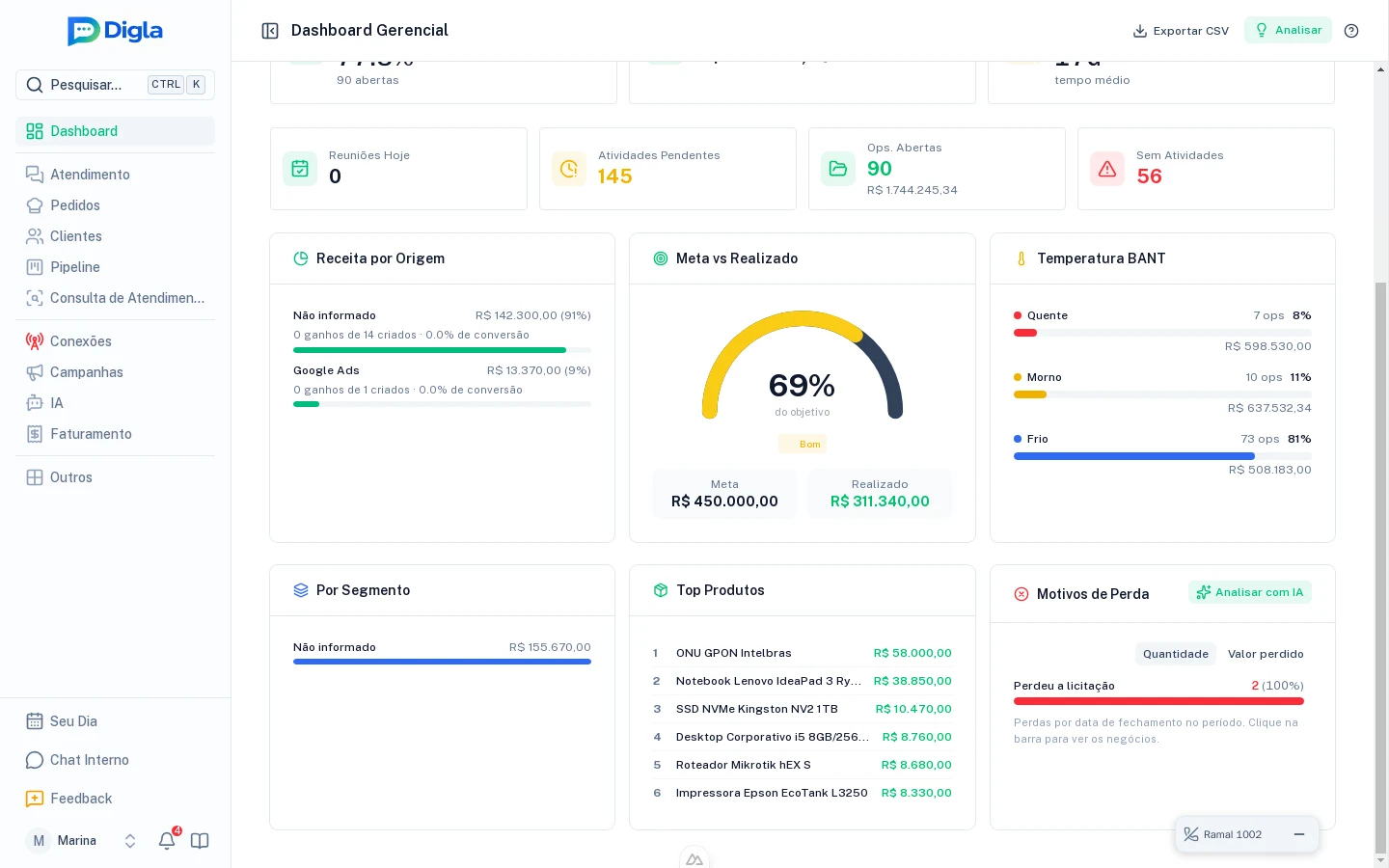The width and height of the screenshot is (1389, 868).
Task: Switch to Quantidade view
Action: [x=1176, y=654]
